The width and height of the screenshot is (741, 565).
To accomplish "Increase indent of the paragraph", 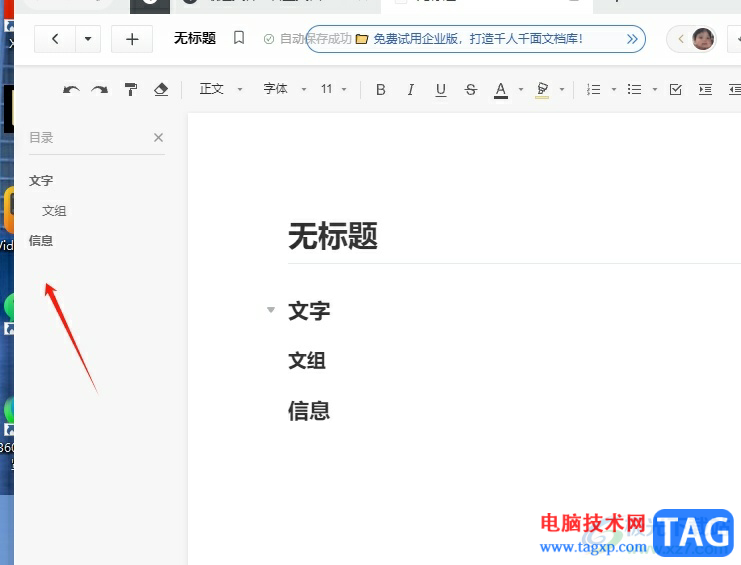I will click(705, 89).
